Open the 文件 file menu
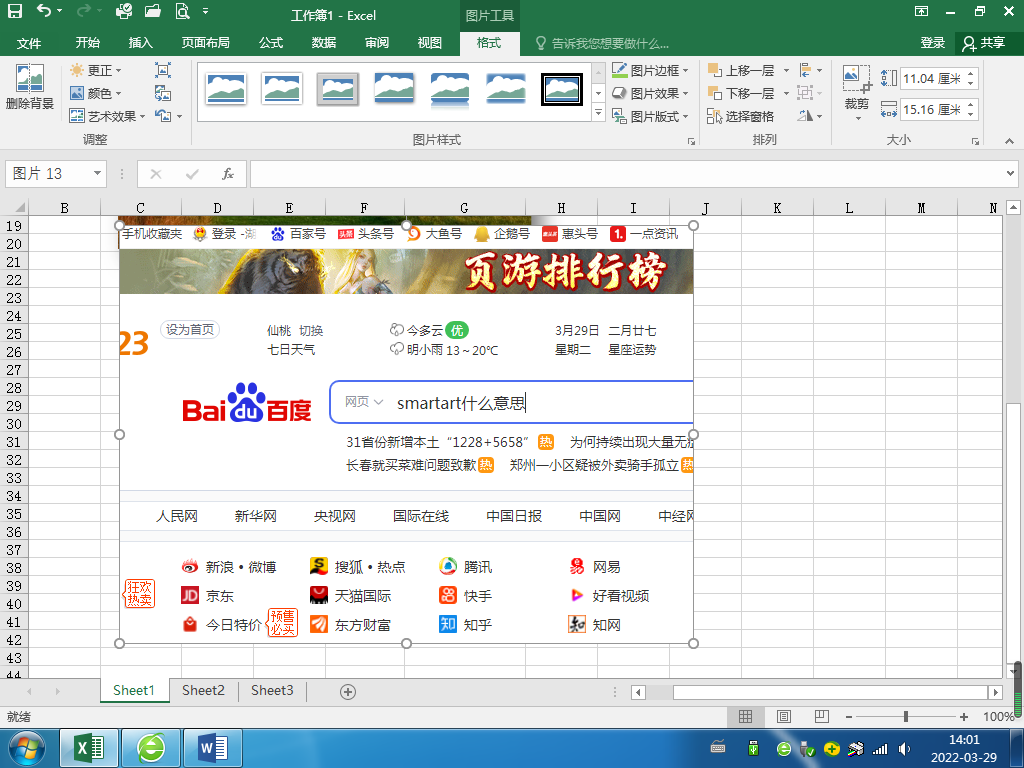 [x=29, y=43]
